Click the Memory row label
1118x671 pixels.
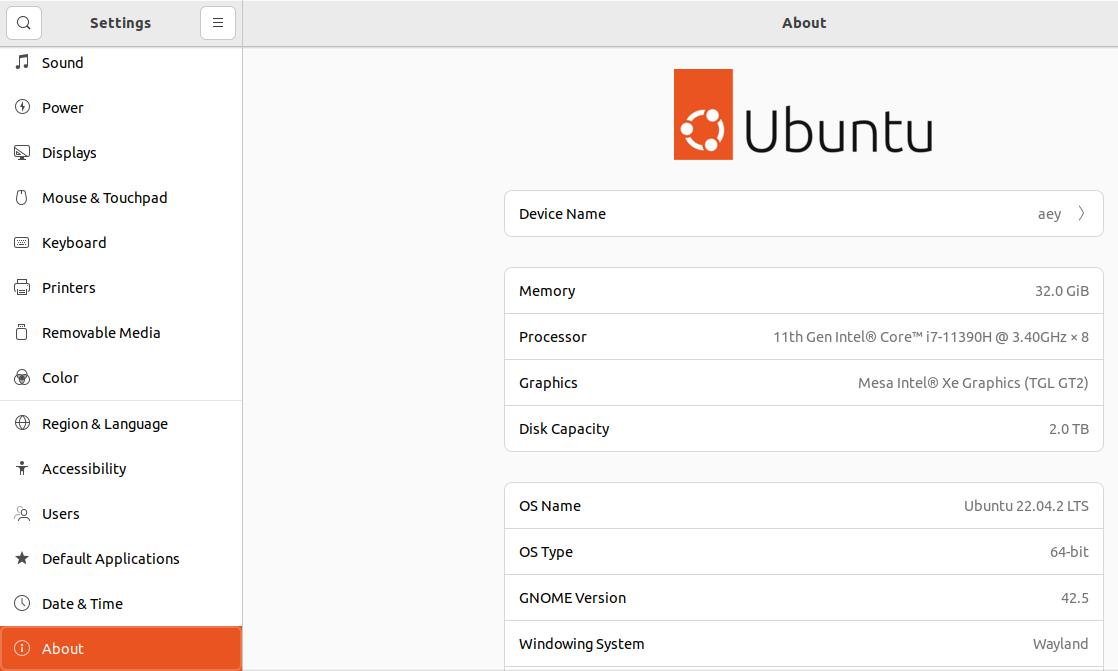pyautogui.click(x=547, y=291)
